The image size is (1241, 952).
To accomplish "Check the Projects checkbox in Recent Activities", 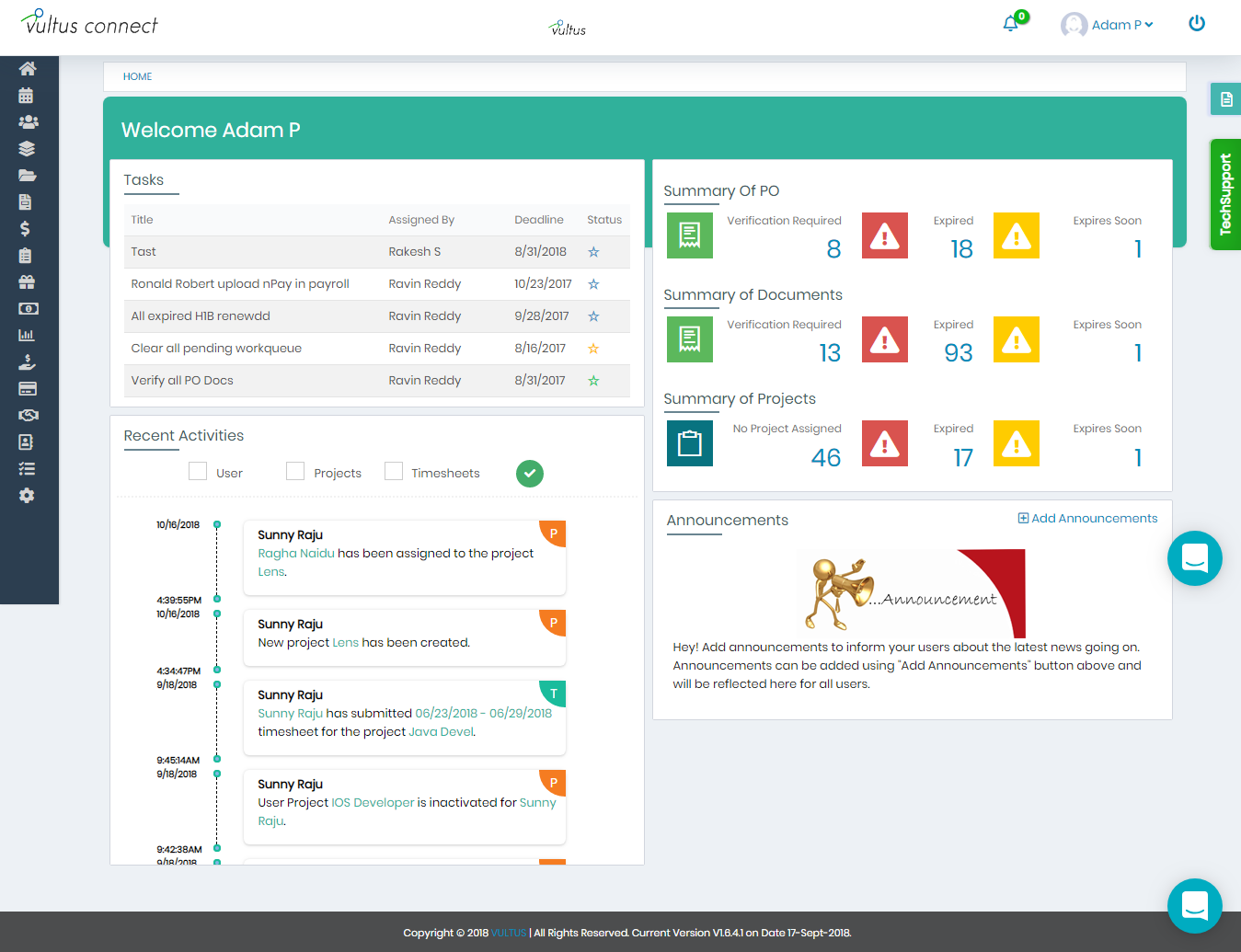I will pyautogui.click(x=295, y=470).
